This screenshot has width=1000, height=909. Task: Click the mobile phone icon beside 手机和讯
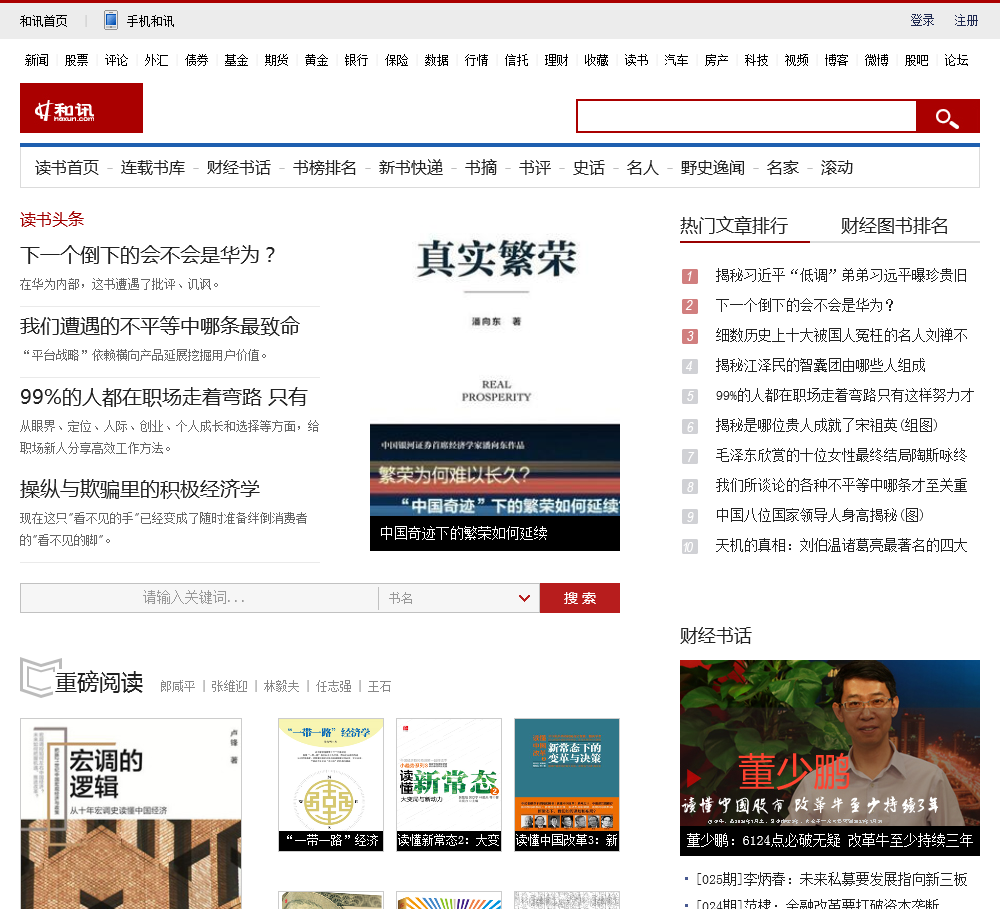click(111, 20)
